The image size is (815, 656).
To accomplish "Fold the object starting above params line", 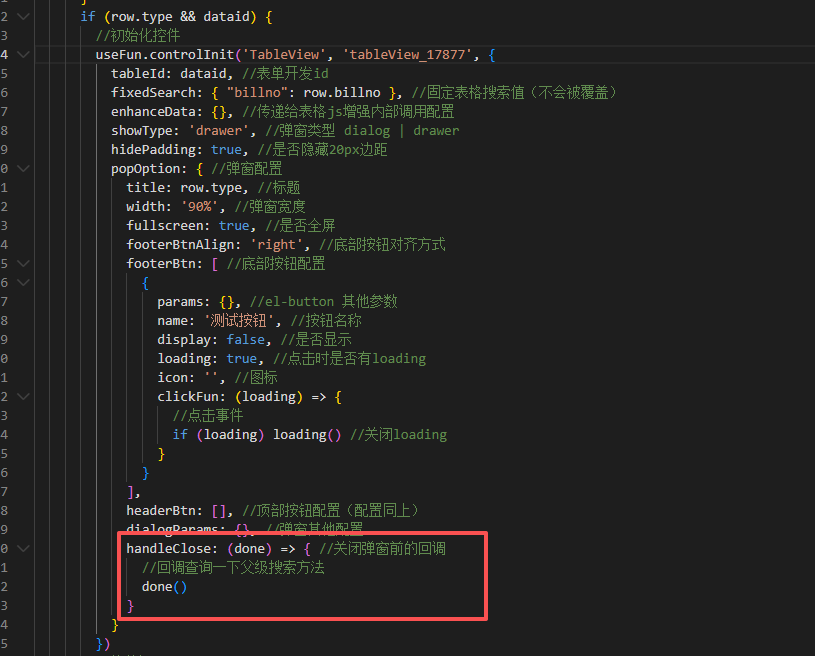I will point(24,283).
